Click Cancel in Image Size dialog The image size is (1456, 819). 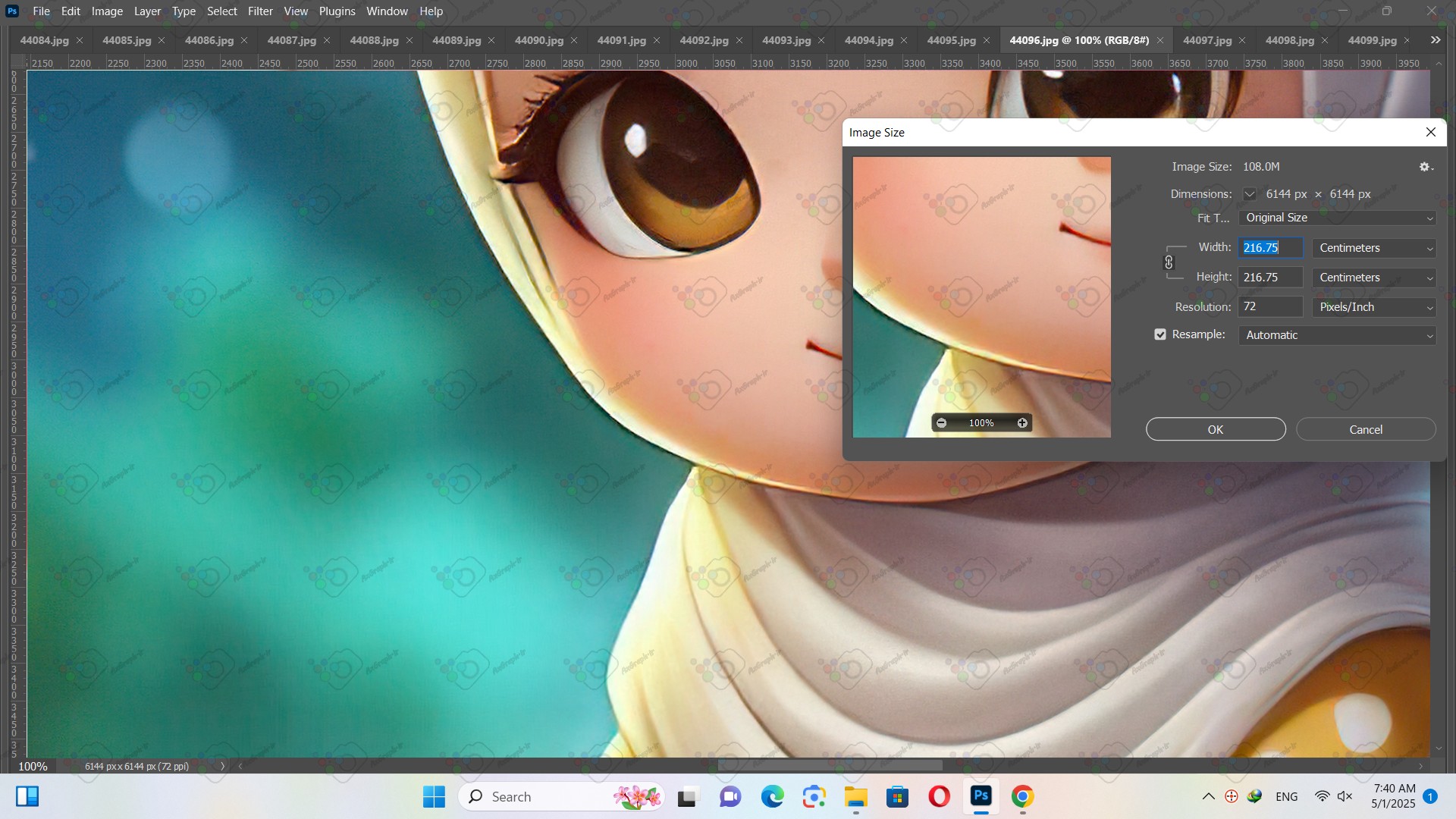point(1366,429)
